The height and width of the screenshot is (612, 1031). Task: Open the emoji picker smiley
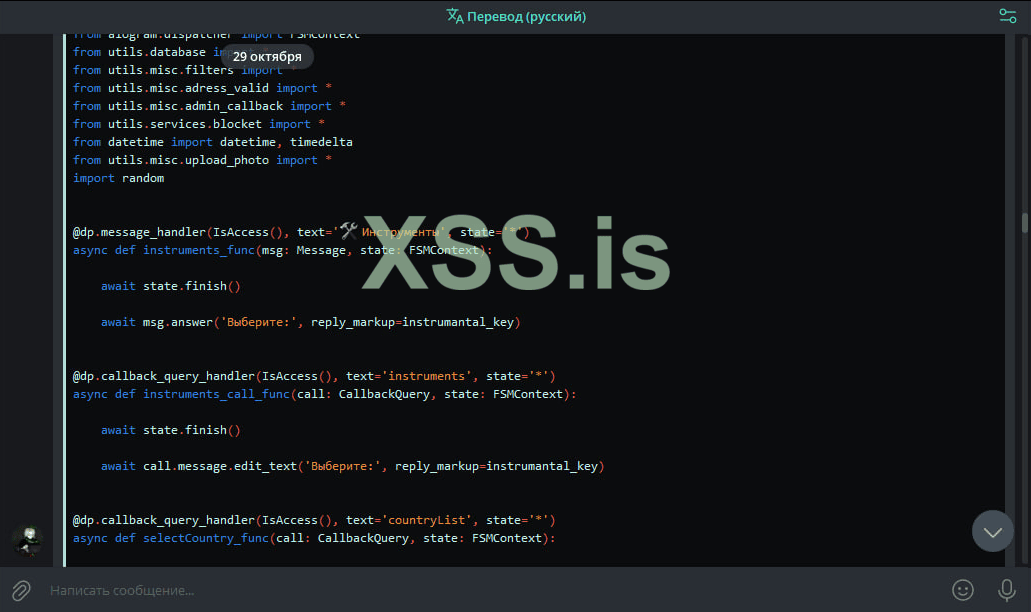963,590
